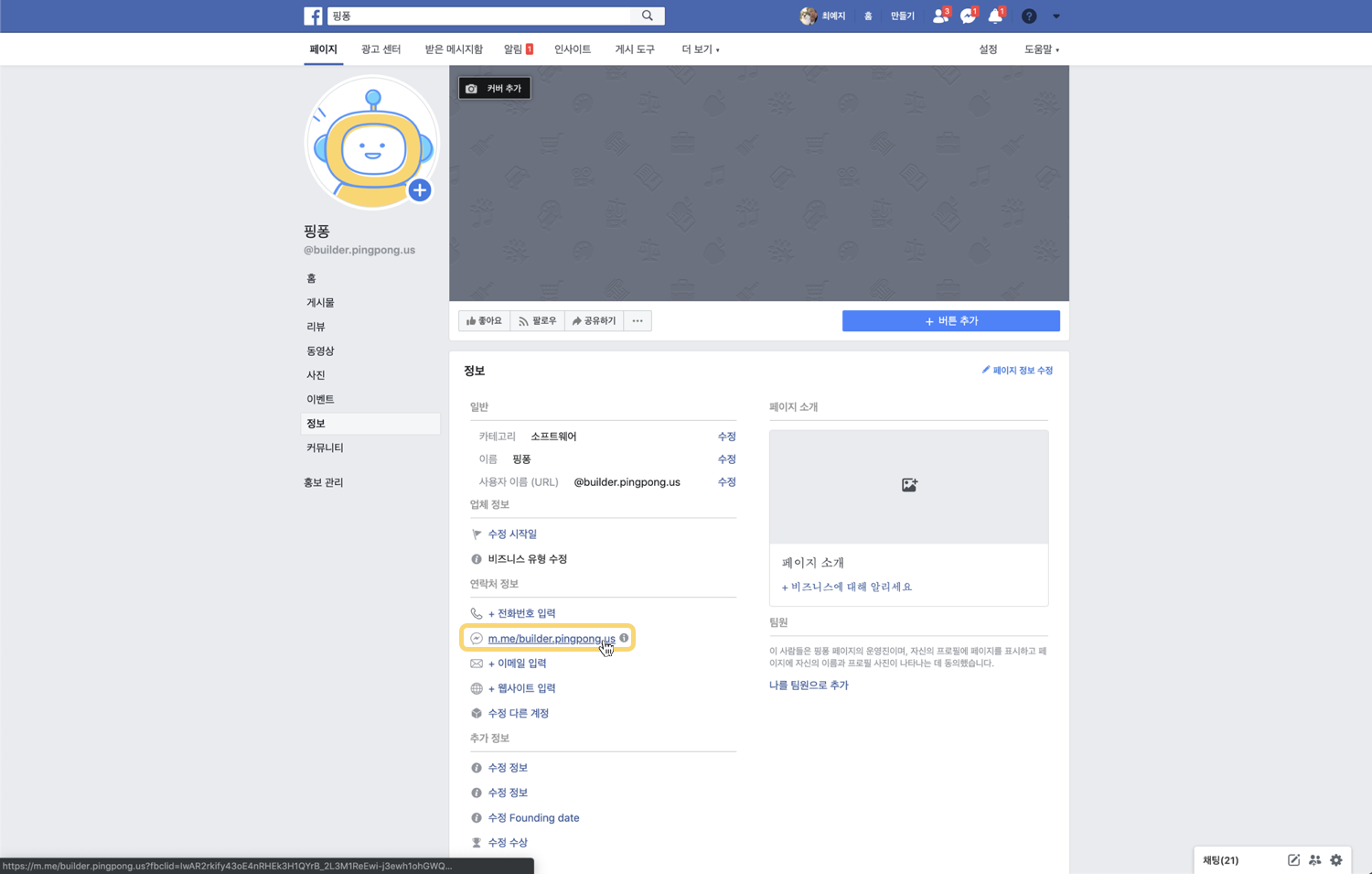Screen dimensions: 1372x874
Task: Click the 페이지 정보 수정 pencil link
Action: (x=1017, y=371)
